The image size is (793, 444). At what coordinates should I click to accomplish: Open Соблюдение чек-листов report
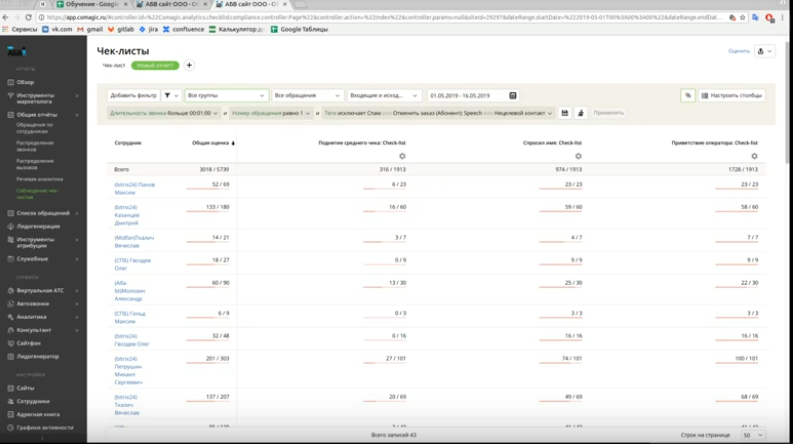(37, 194)
